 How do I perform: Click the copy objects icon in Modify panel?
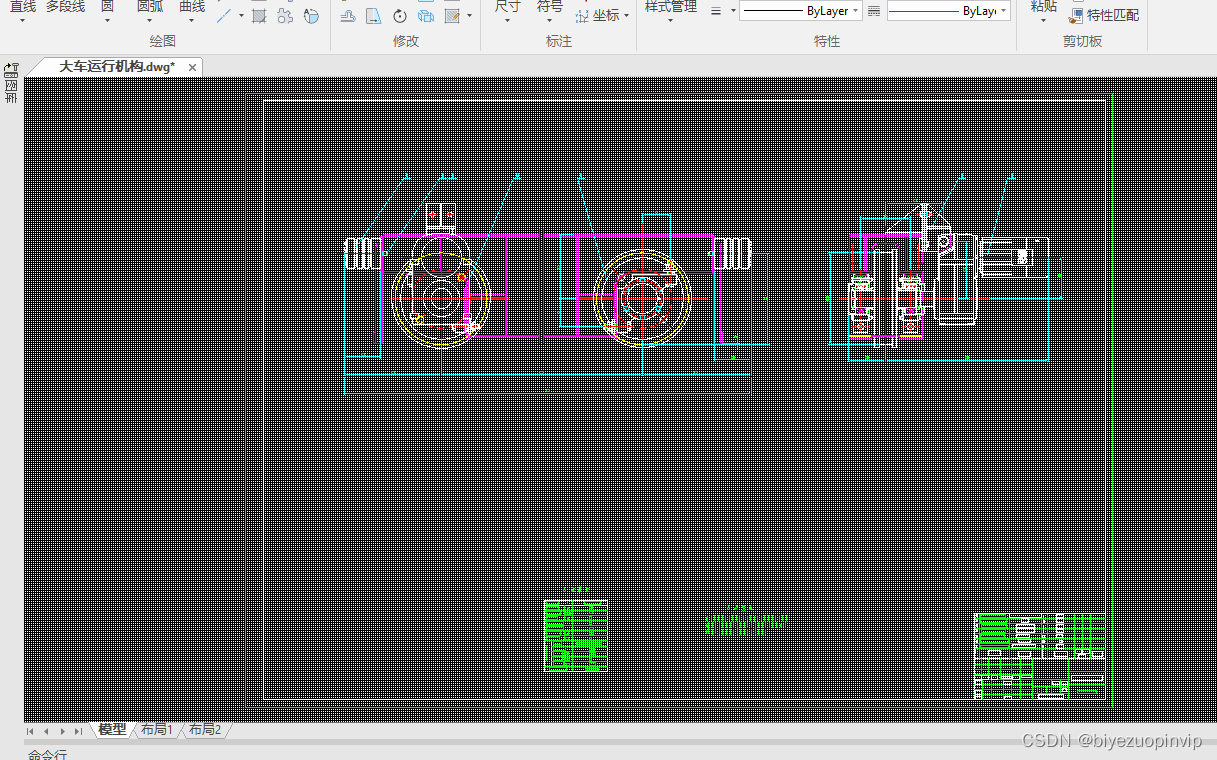pyautogui.click(x=426, y=16)
